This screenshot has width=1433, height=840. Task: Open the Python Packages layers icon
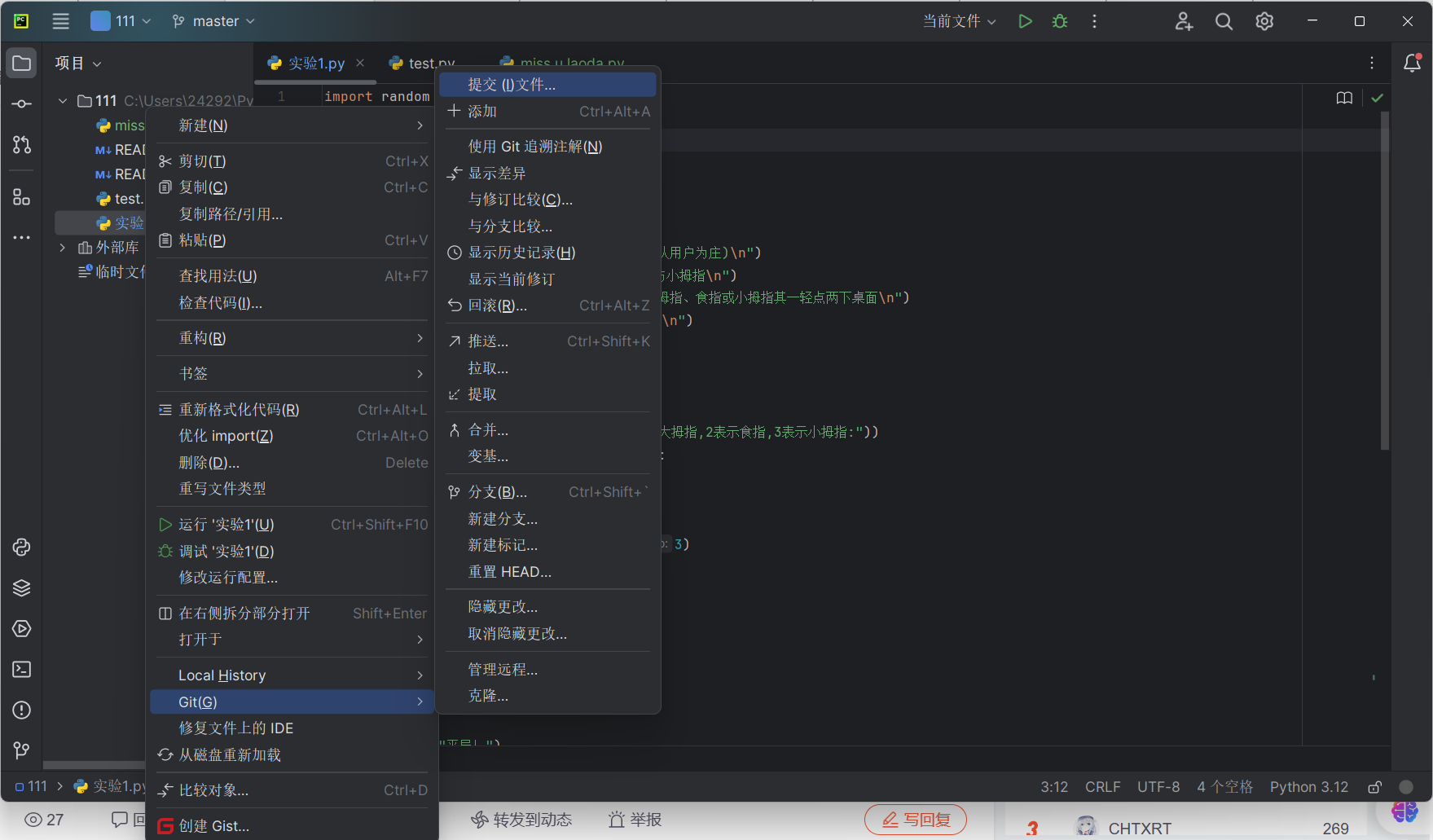(22, 588)
